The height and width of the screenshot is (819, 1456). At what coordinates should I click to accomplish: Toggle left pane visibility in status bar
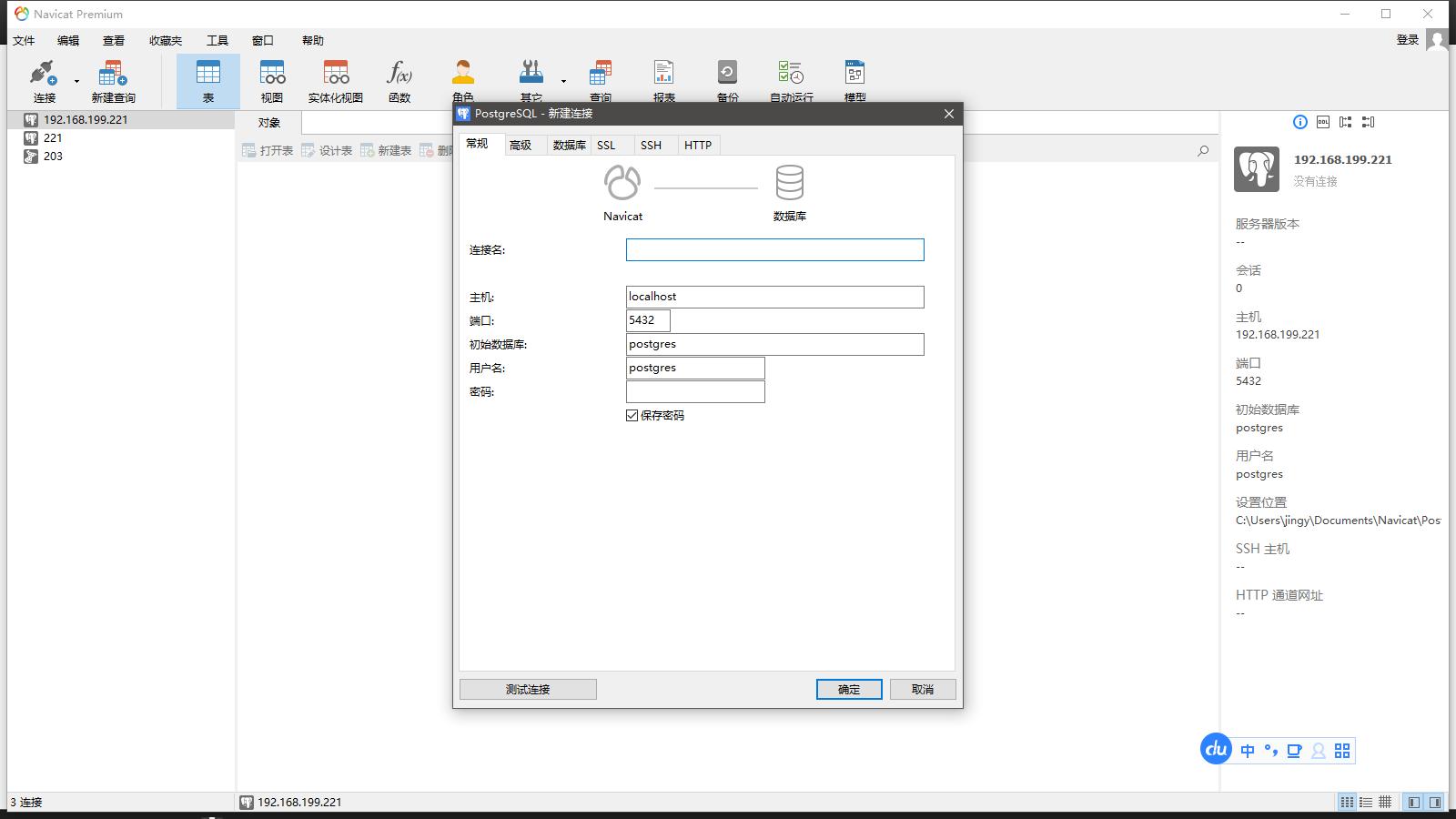point(1413,802)
